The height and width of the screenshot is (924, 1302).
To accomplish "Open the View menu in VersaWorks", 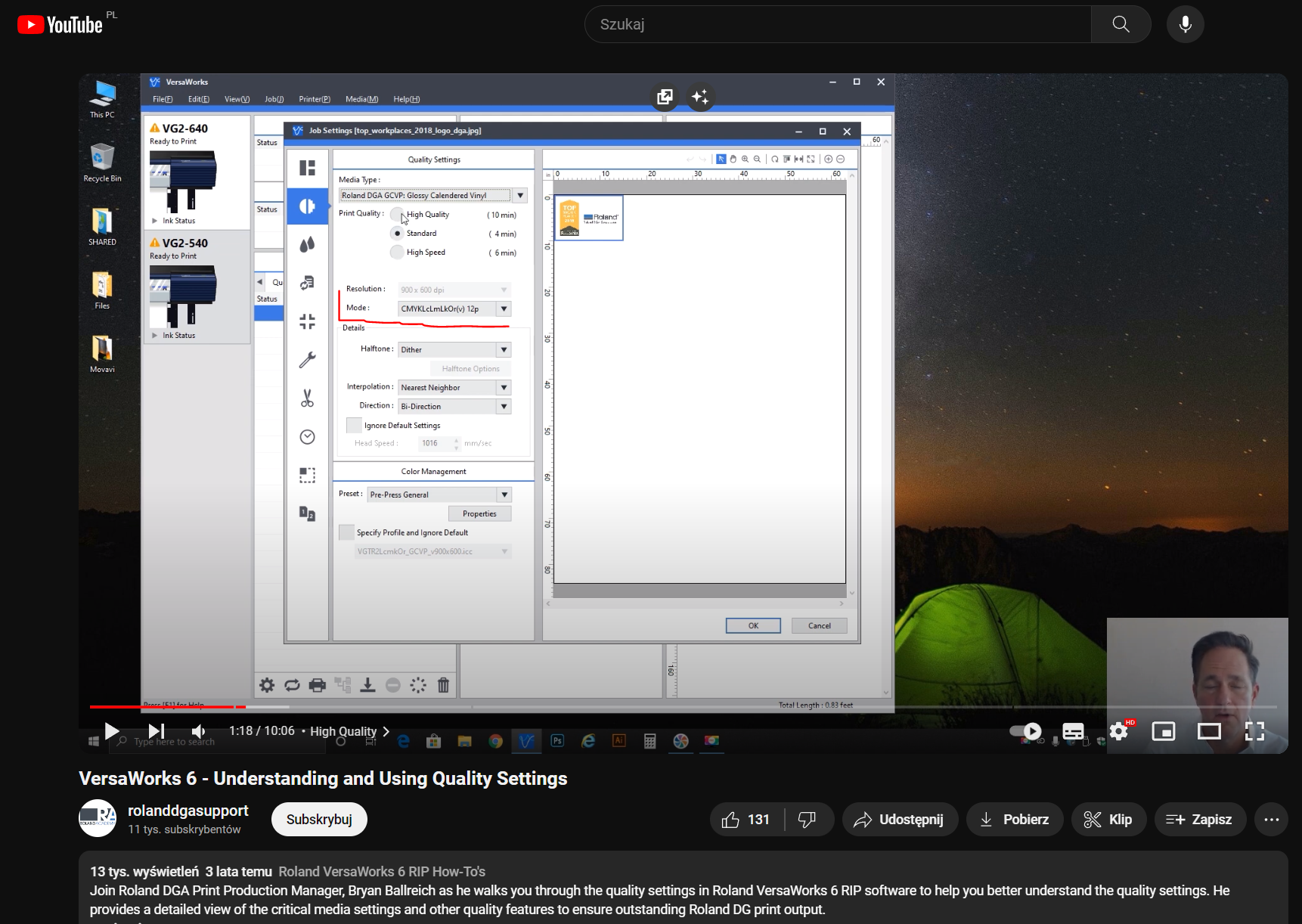I will (x=237, y=99).
